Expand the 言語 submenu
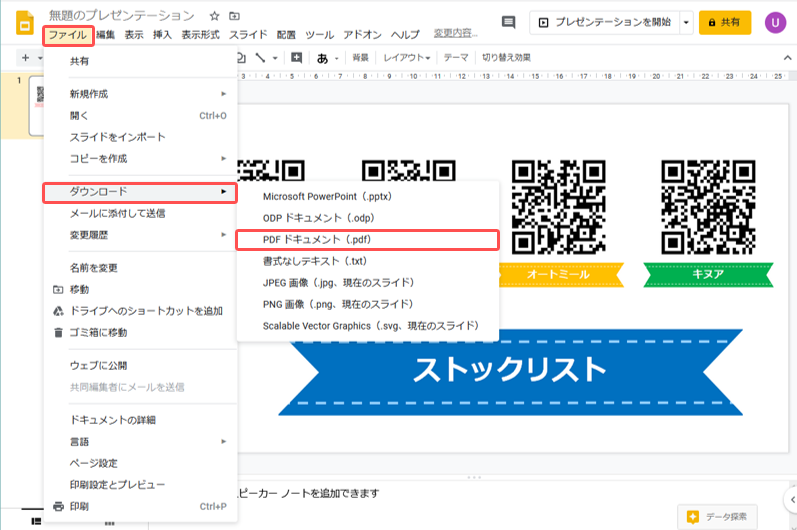 tap(140, 442)
